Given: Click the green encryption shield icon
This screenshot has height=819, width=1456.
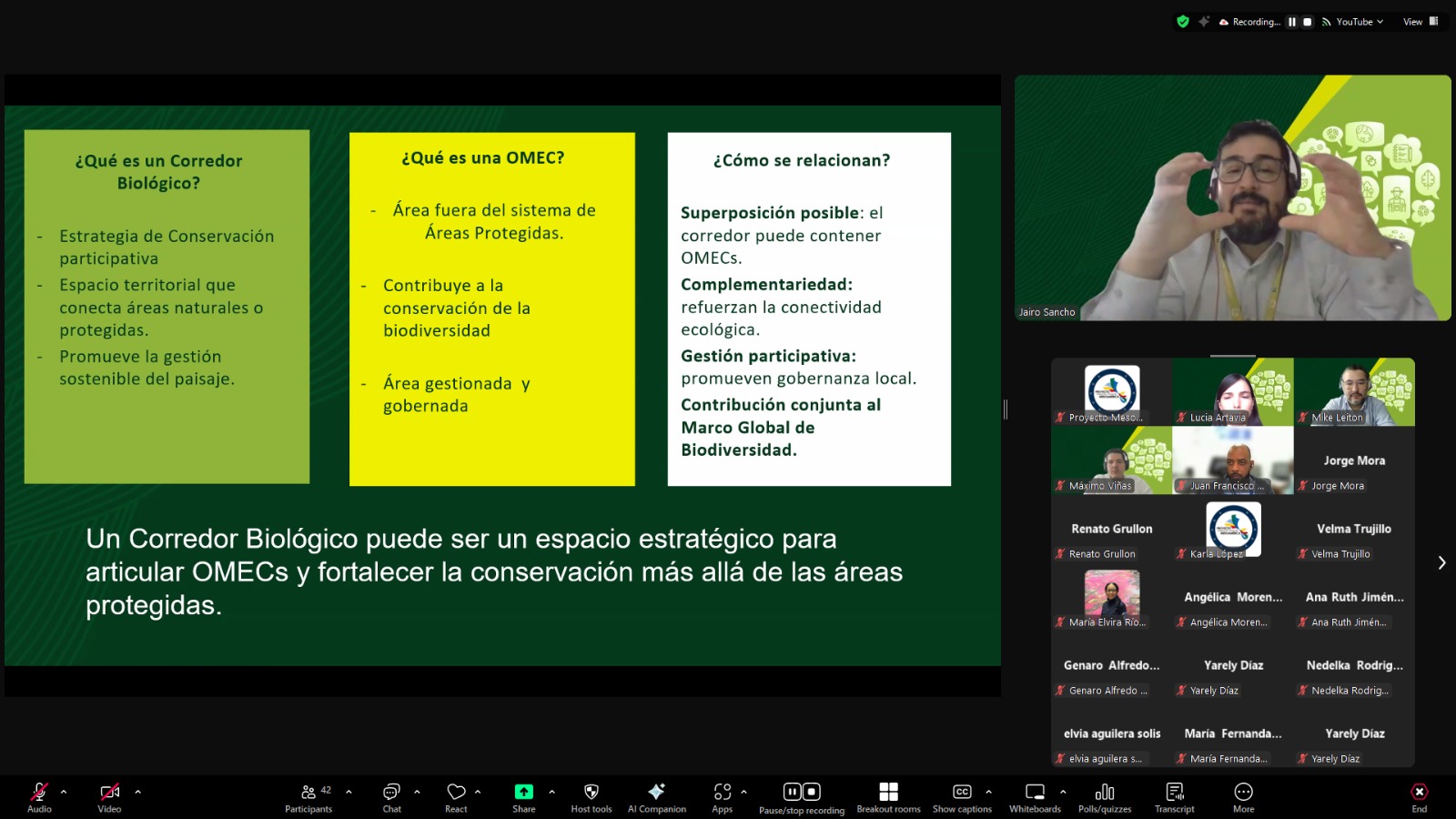Looking at the screenshot, I should [x=1183, y=22].
